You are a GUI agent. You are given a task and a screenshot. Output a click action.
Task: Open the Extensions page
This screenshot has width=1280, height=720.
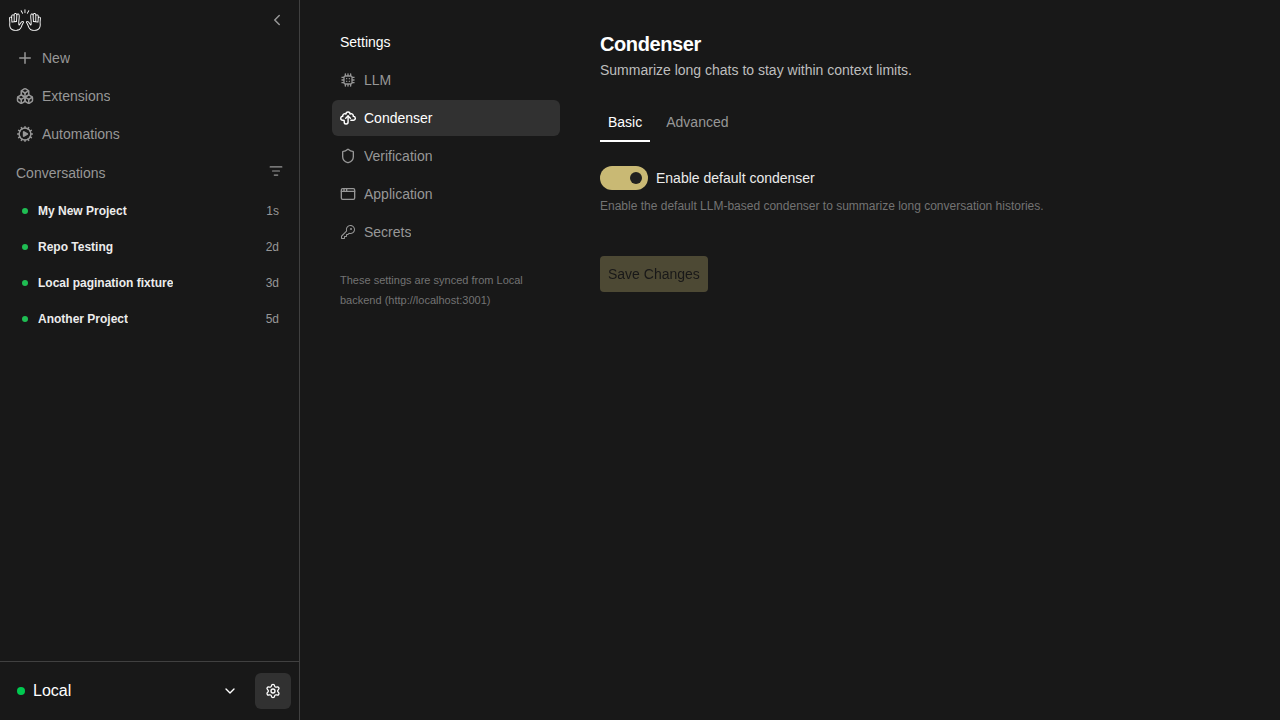[x=149, y=96]
